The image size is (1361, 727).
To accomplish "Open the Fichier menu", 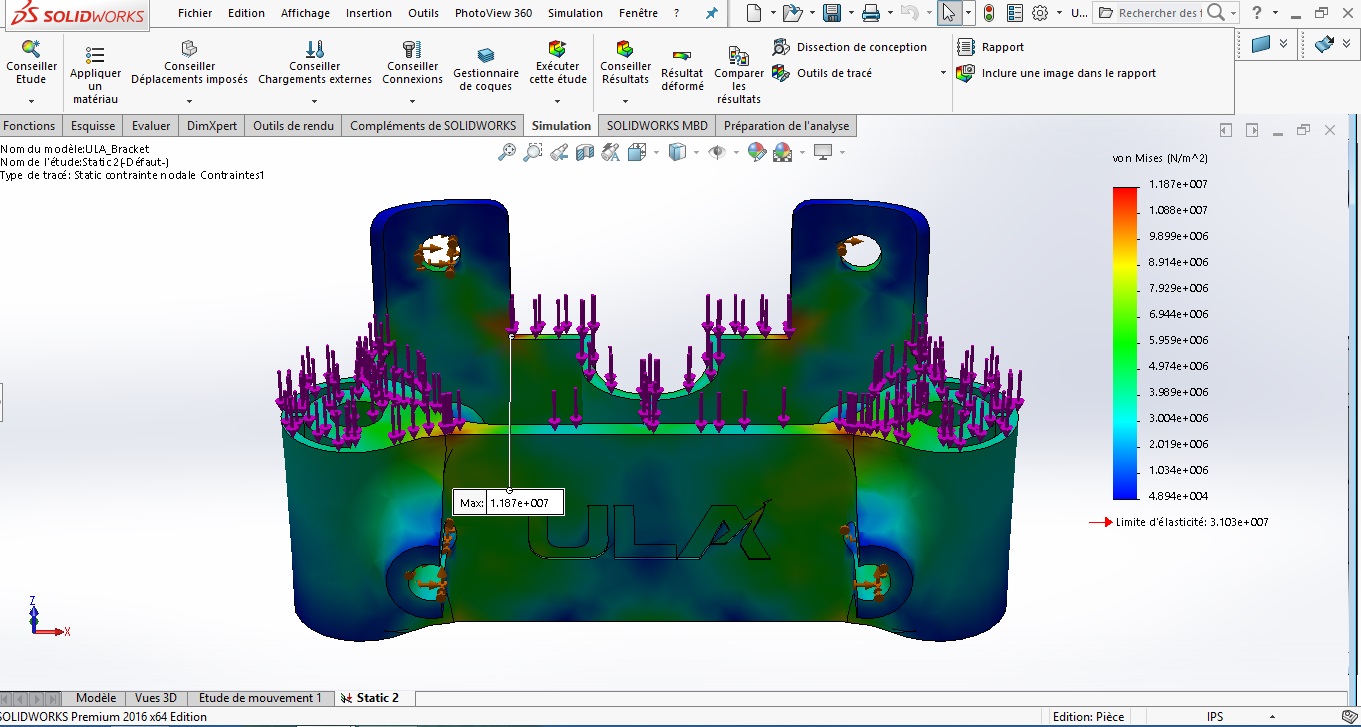I will click(x=195, y=13).
